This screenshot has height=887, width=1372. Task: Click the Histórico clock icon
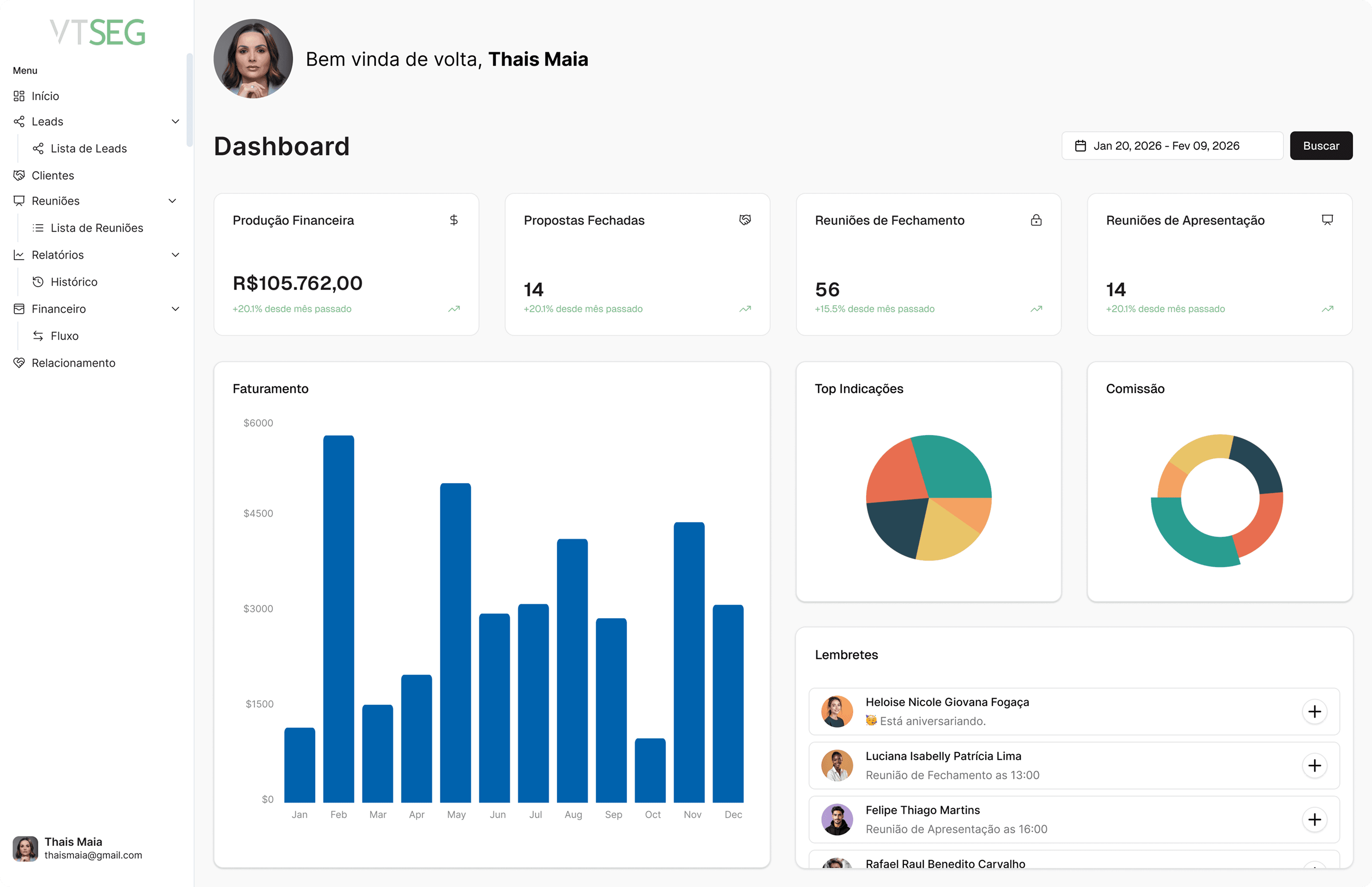pos(38,282)
